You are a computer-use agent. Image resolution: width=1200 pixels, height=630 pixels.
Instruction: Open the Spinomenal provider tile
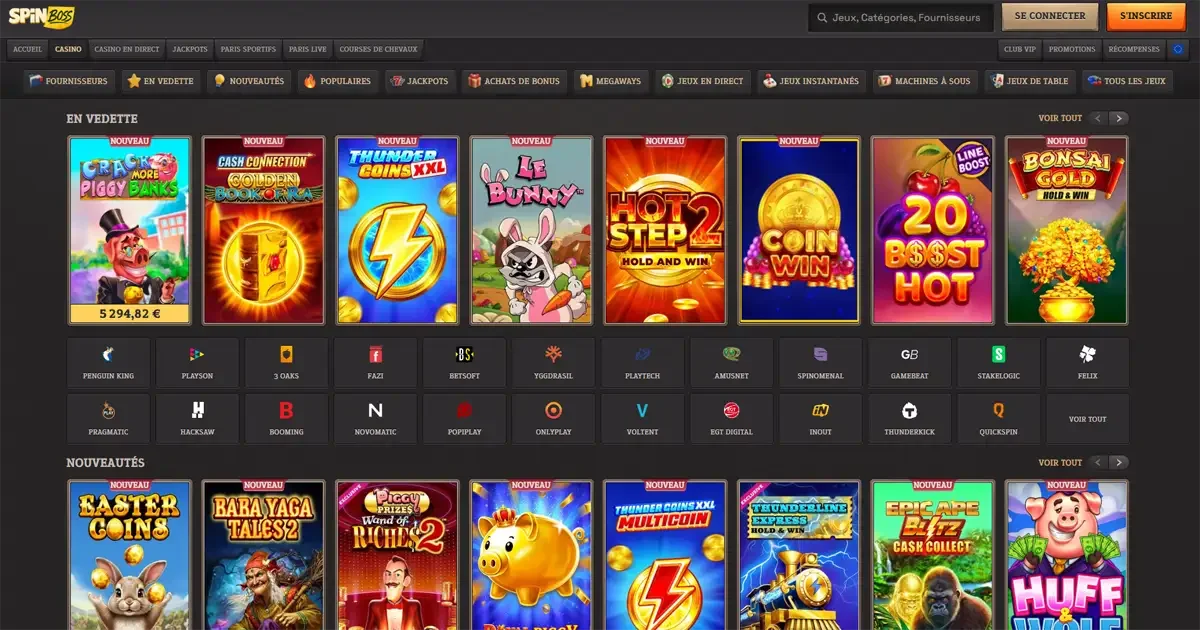coord(820,363)
